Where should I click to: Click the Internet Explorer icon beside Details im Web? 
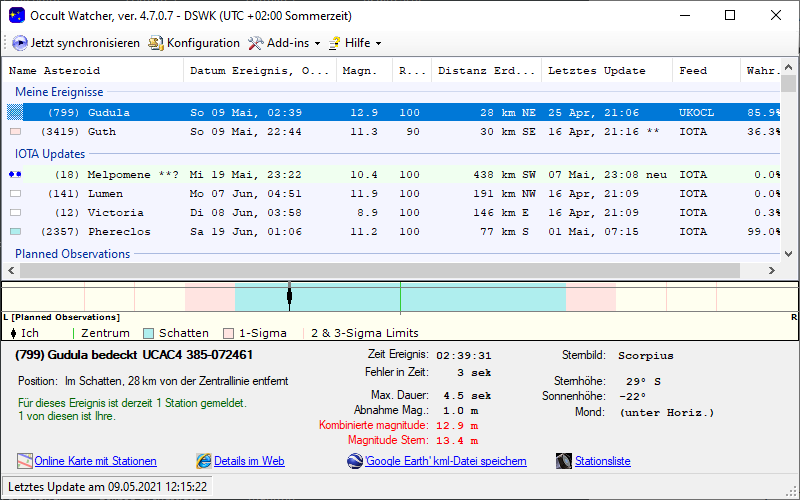pyautogui.click(x=204, y=461)
